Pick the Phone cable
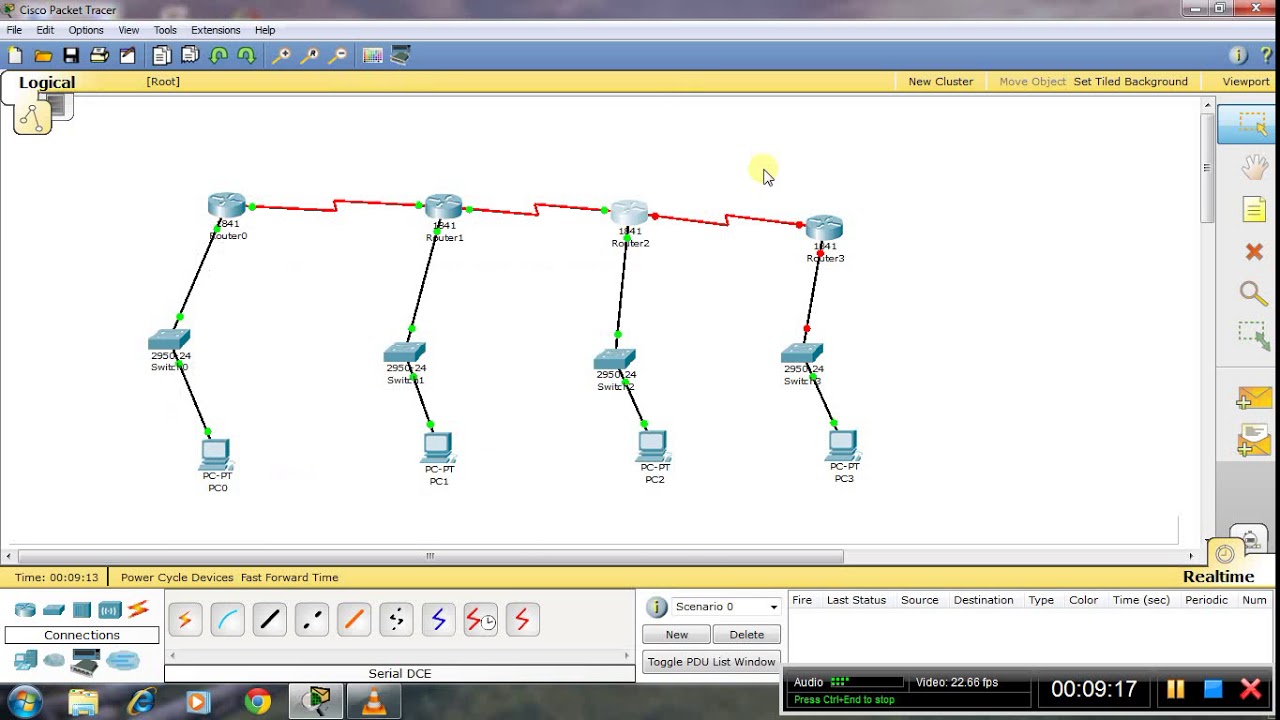This screenshot has width=1280, height=720. (x=396, y=620)
